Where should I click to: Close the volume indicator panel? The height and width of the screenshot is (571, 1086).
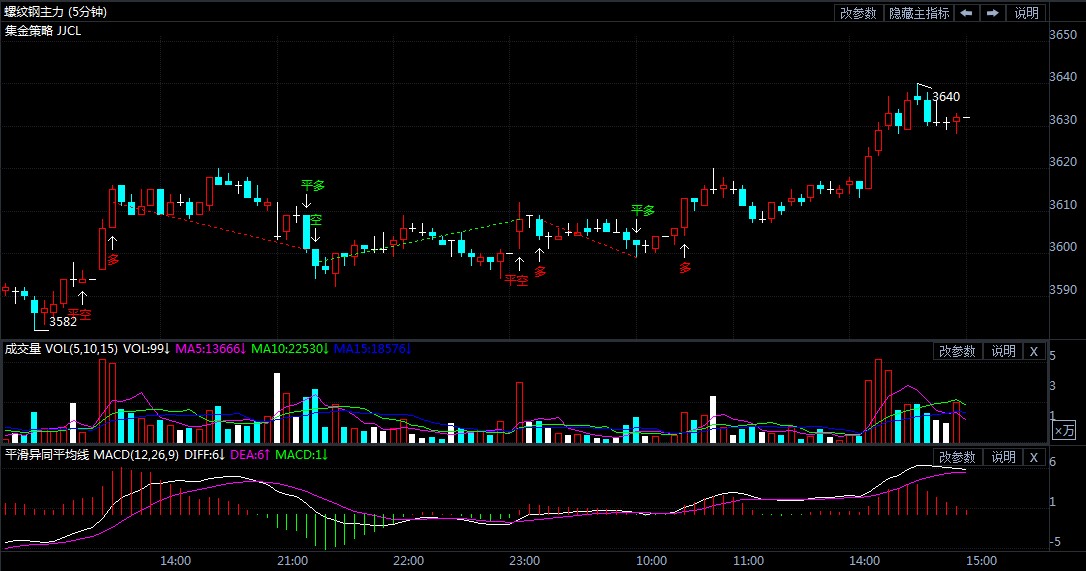pos(1035,351)
